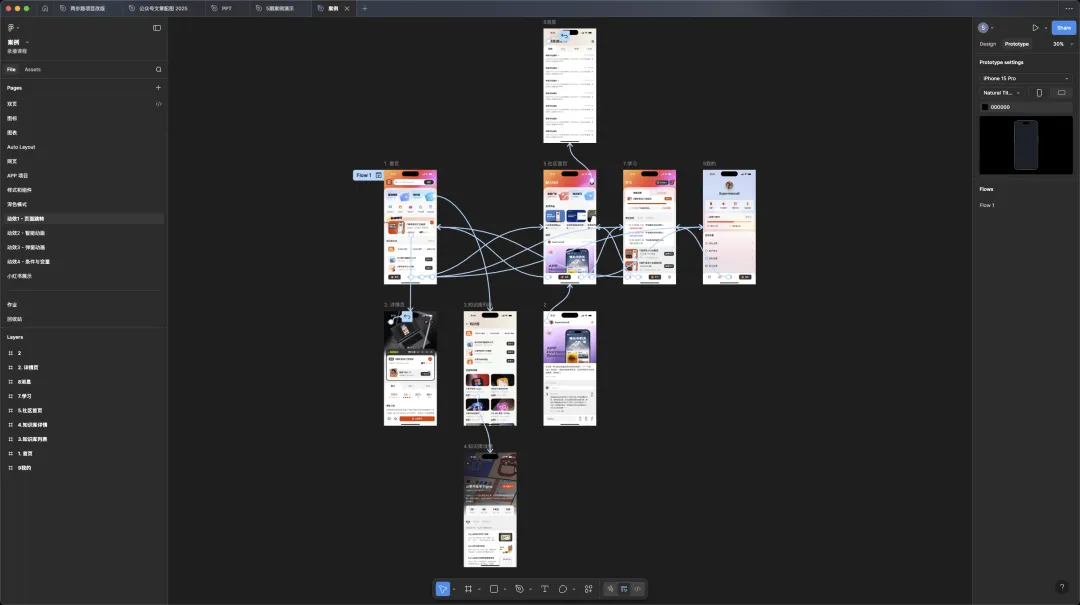Open the iPhone 15 Pro device dropdown
This screenshot has width=1080, height=605.
point(1024,78)
